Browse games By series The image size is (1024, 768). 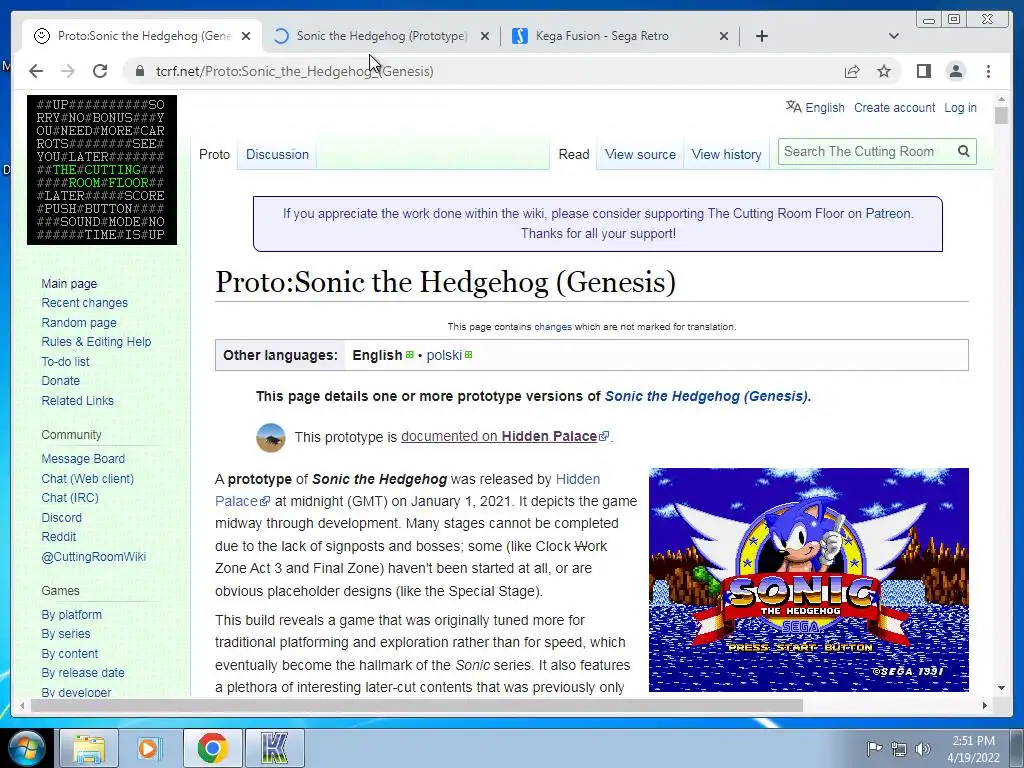pyautogui.click(x=66, y=633)
